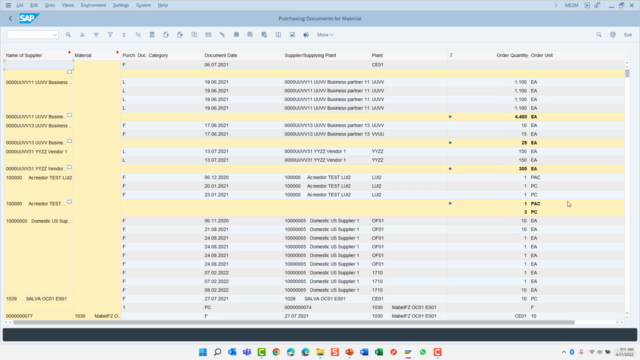The image size is (640, 360).
Task: Click the ME2M transaction code field
Action: (x=571, y=5)
